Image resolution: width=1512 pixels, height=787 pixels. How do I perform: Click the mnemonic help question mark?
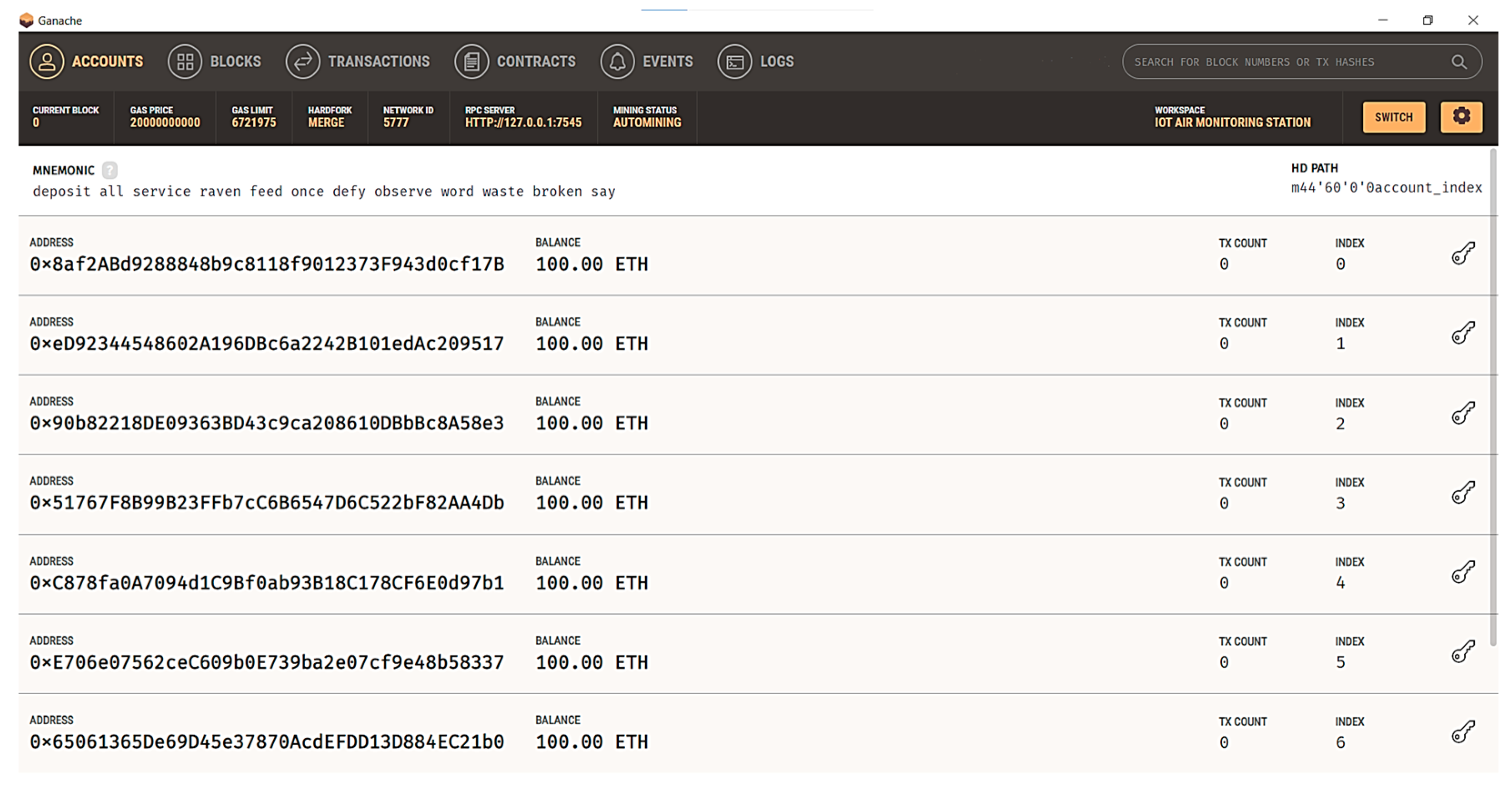tap(110, 170)
